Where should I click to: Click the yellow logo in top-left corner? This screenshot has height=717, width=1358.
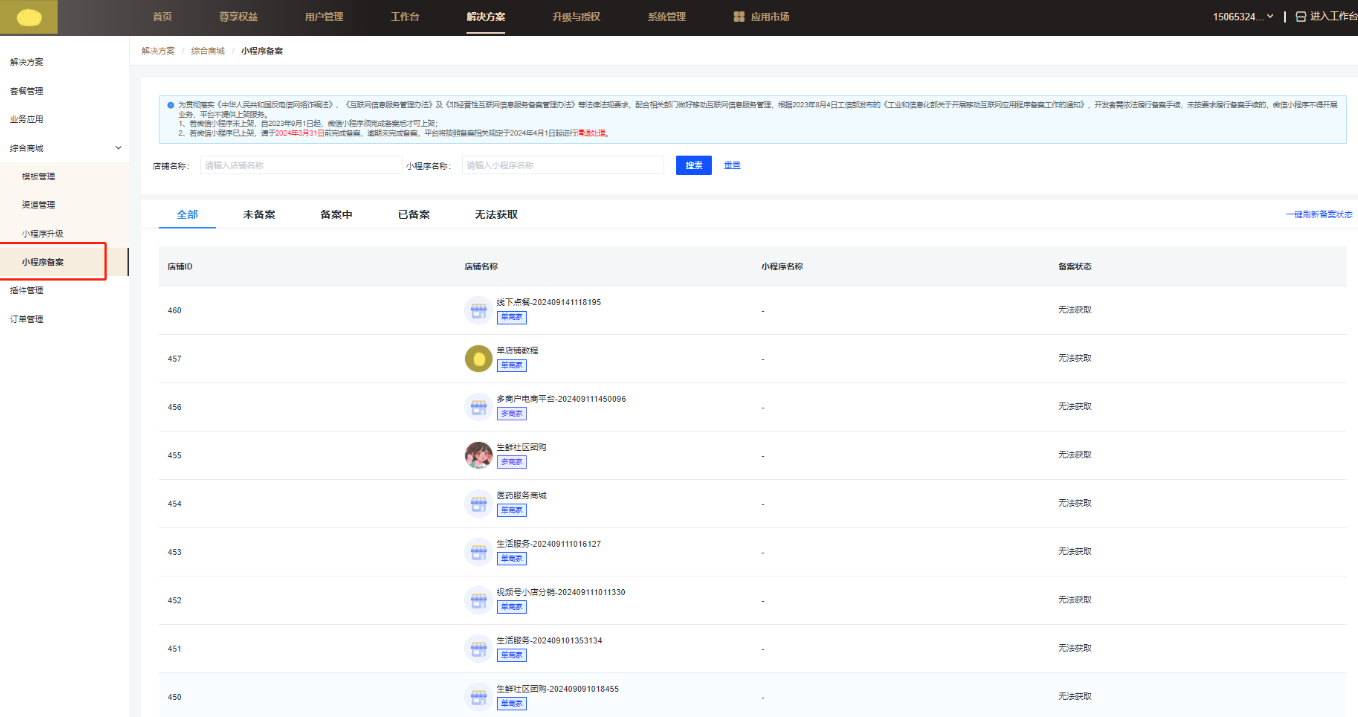tap(29, 17)
